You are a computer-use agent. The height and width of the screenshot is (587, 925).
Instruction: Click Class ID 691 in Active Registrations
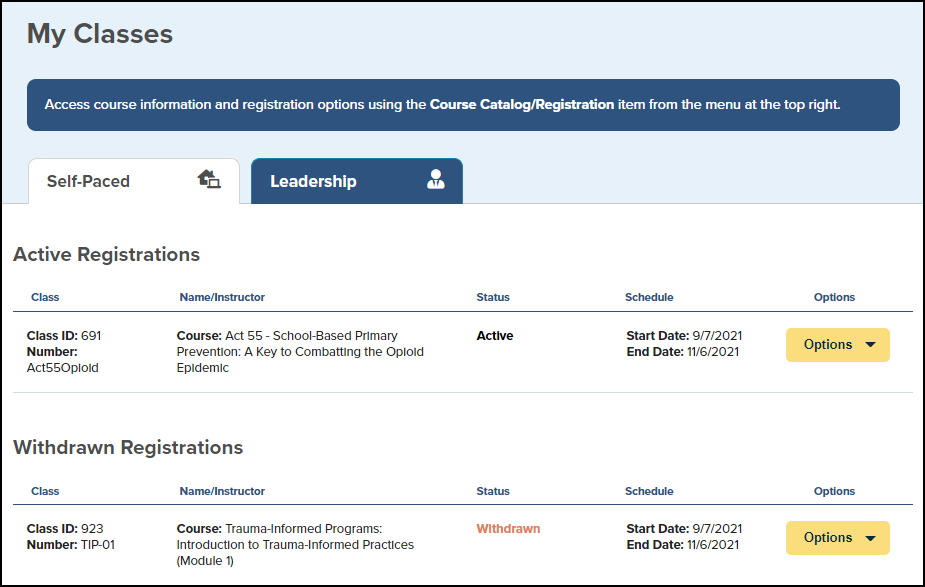(64, 336)
